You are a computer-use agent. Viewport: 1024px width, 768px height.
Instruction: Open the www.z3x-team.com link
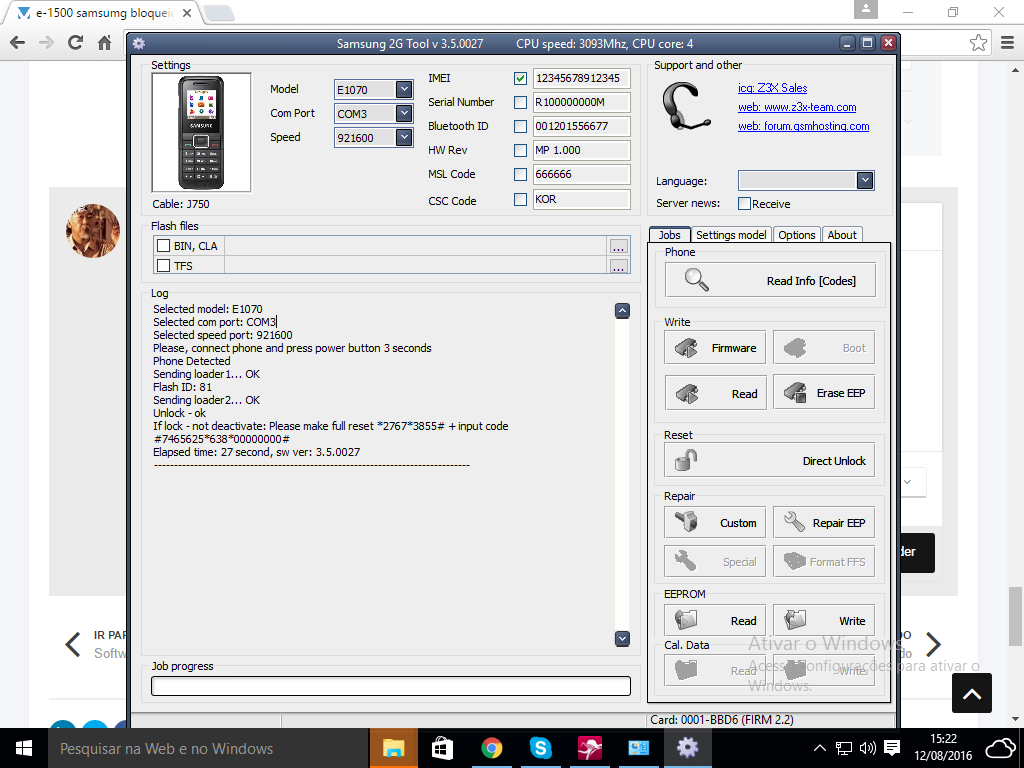click(797, 107)
